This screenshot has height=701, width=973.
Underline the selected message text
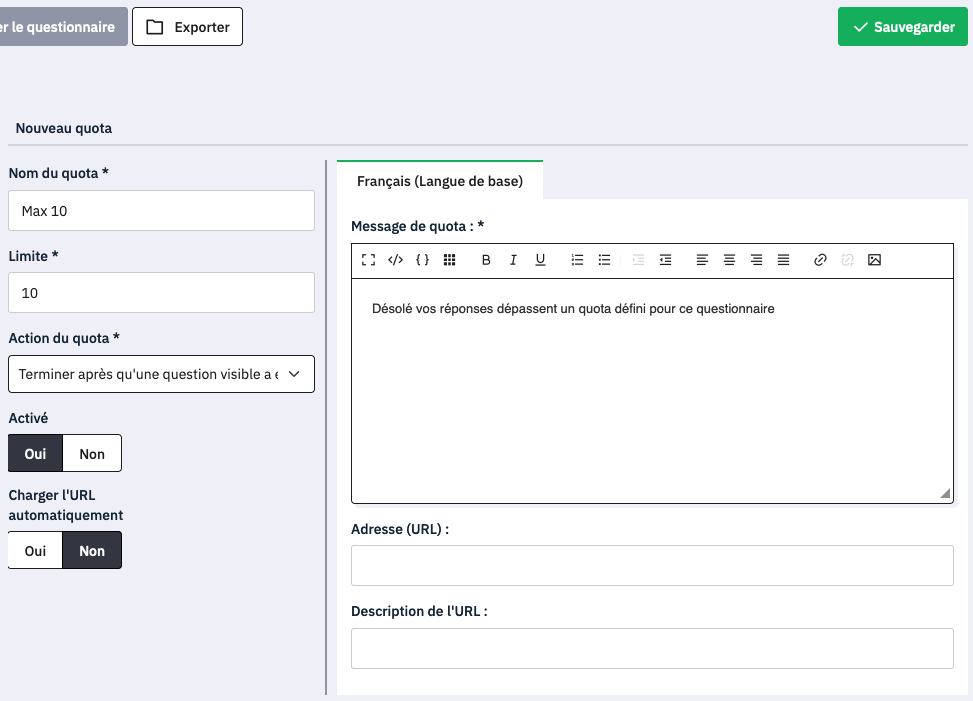(540, 260)
